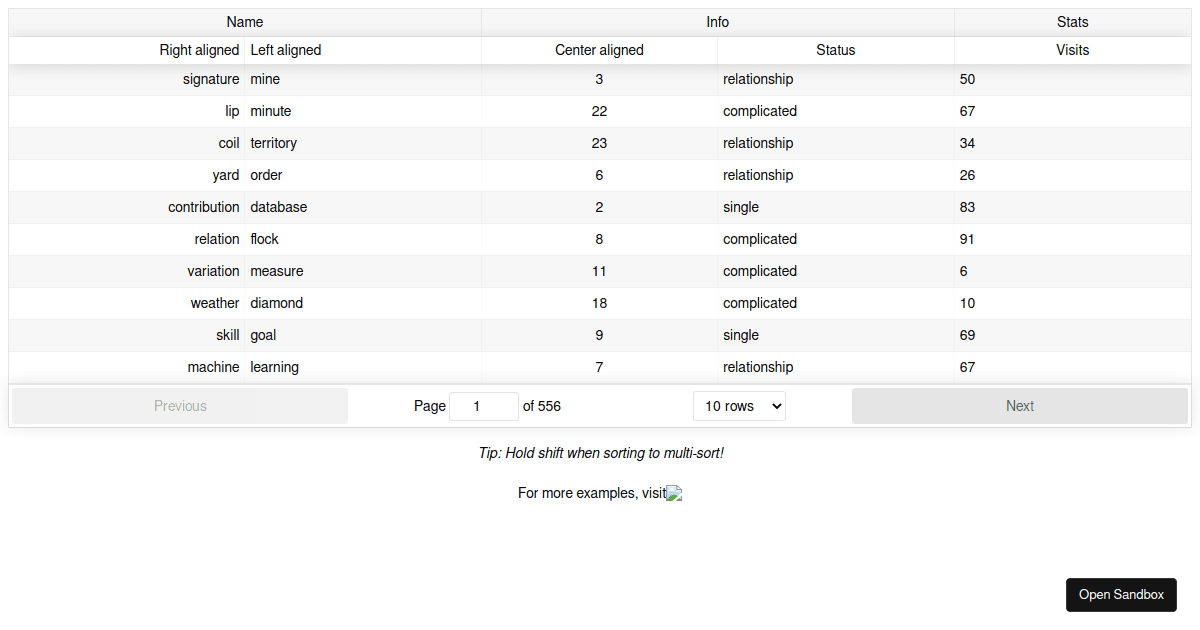Screen dimensions: 1200x630
Task: Click the 'database' cell in the table
Action: (278, 207)
